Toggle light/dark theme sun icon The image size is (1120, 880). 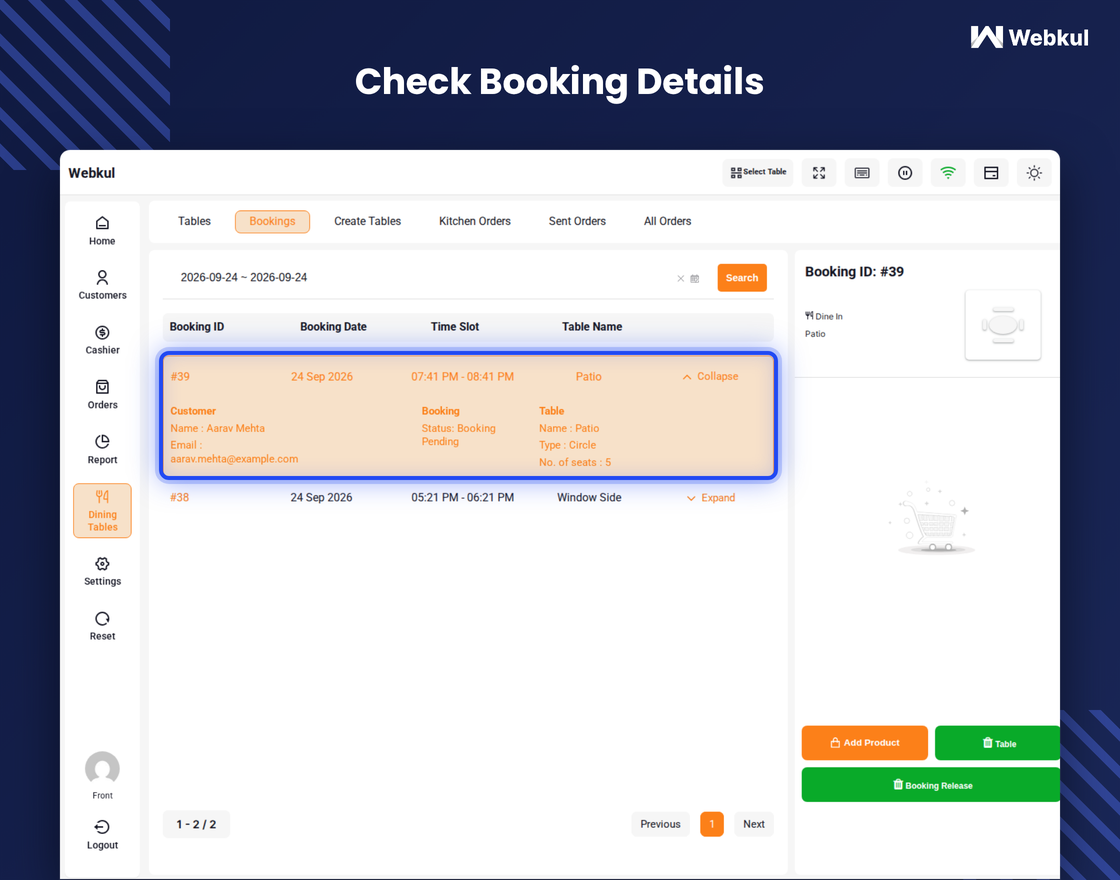coord(1034,173)
